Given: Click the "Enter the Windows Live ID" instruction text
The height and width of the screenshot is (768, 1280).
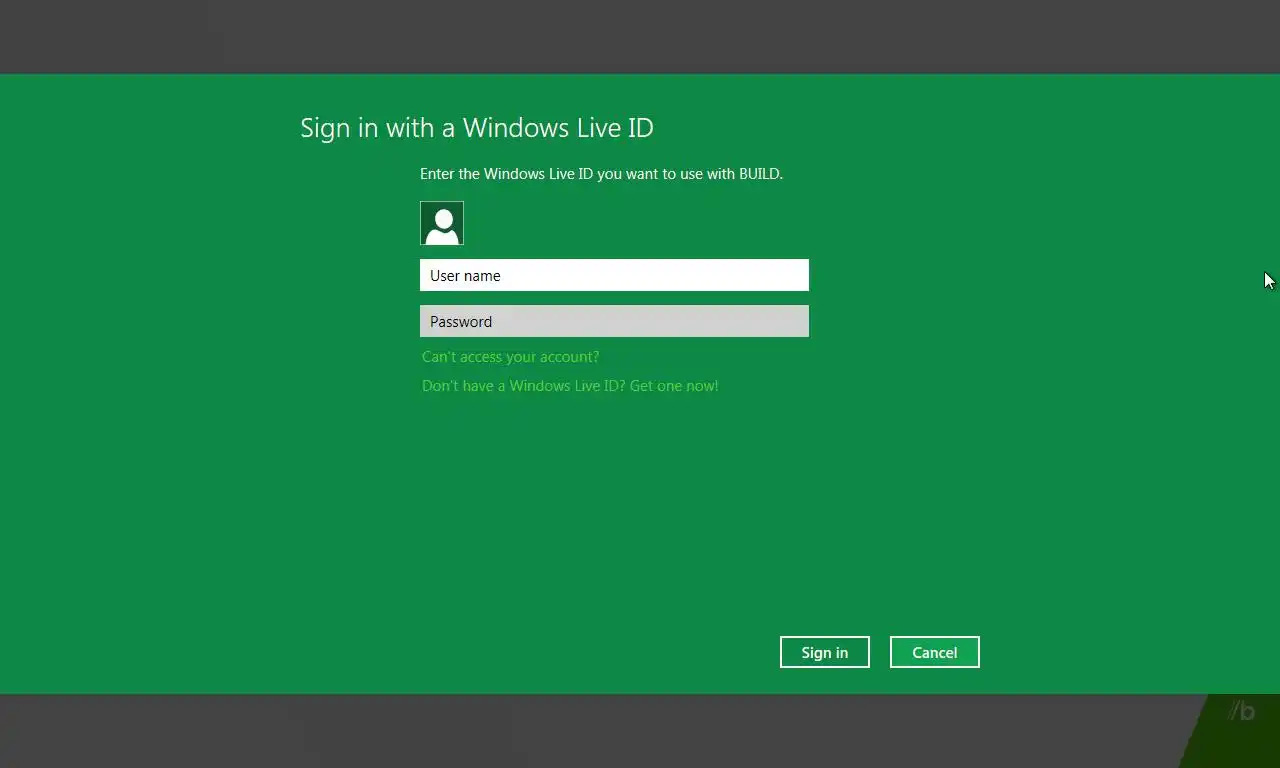Looking at the screenshot, I should tap(601, 174).
